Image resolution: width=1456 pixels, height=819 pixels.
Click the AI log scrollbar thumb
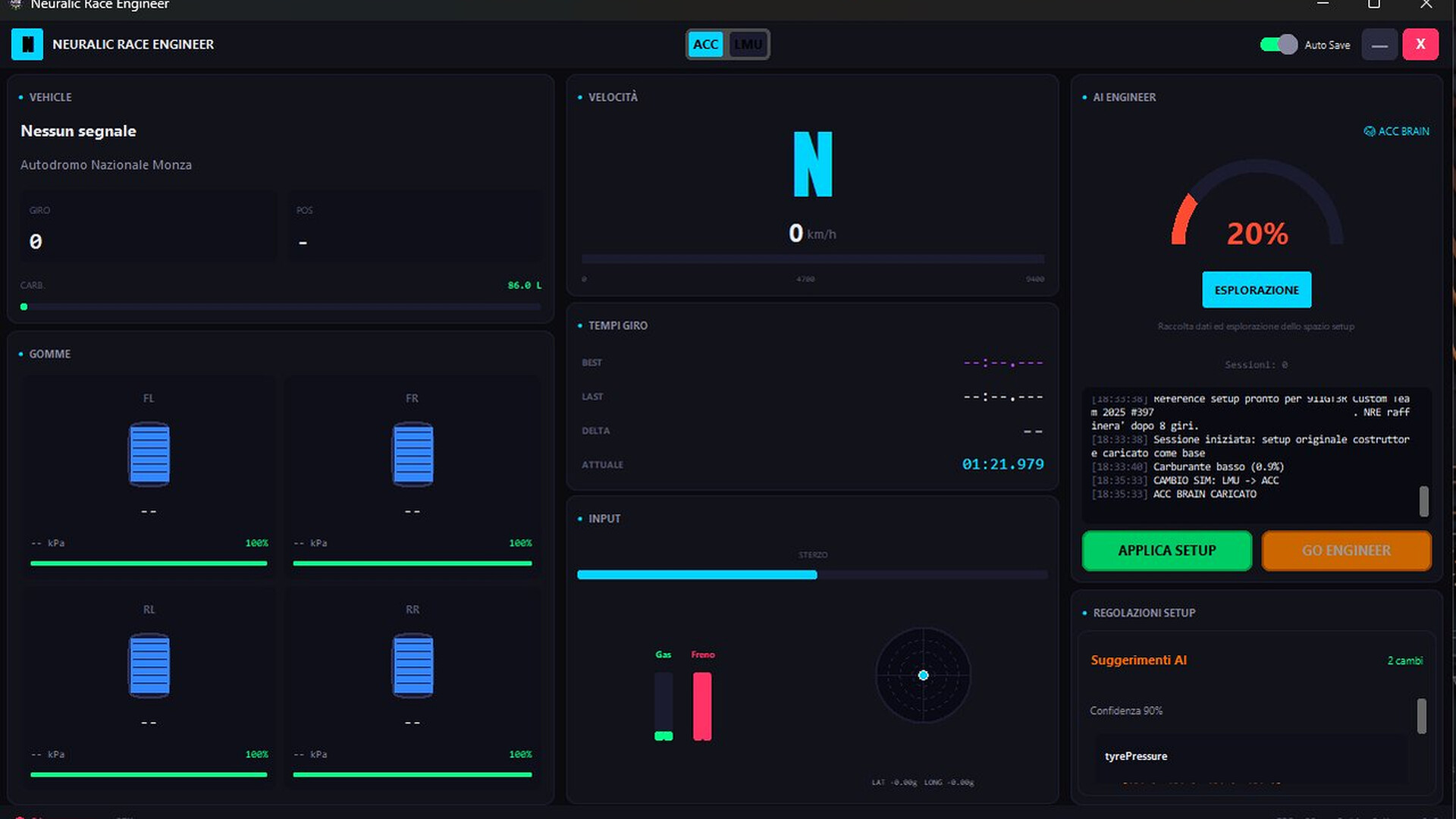1423,501
